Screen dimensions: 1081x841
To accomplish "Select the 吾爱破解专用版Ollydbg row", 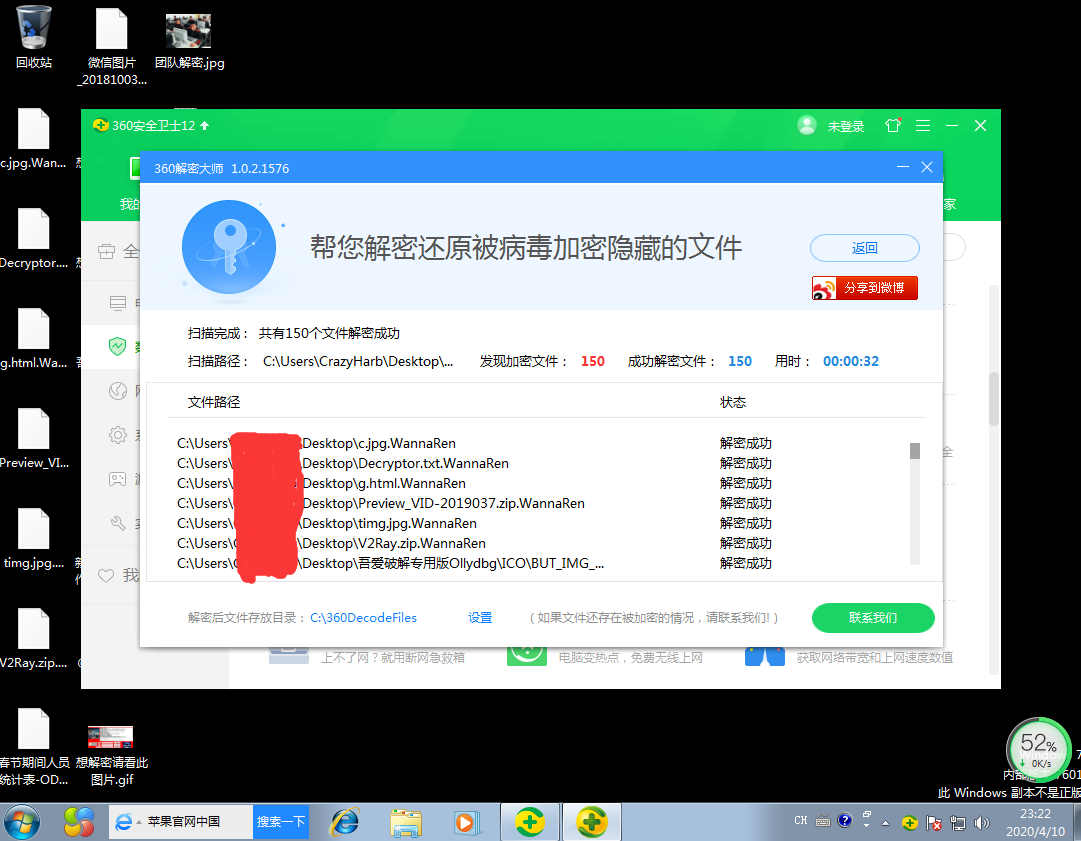I will pos(474,563).
